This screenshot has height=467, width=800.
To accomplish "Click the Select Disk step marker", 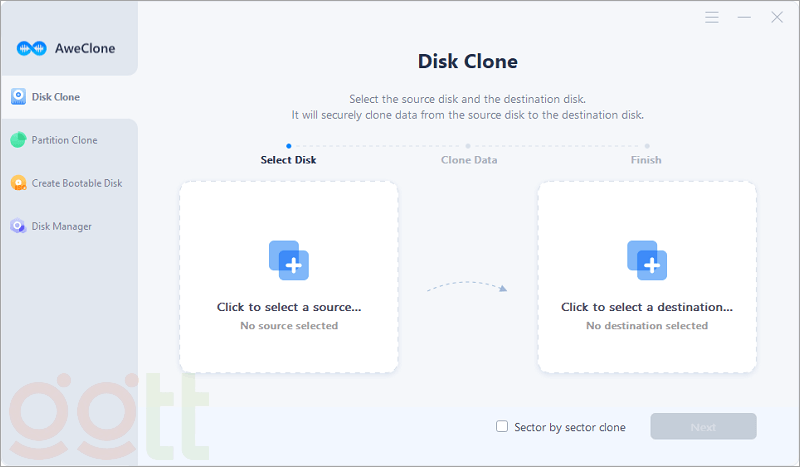I will (289, 146).
